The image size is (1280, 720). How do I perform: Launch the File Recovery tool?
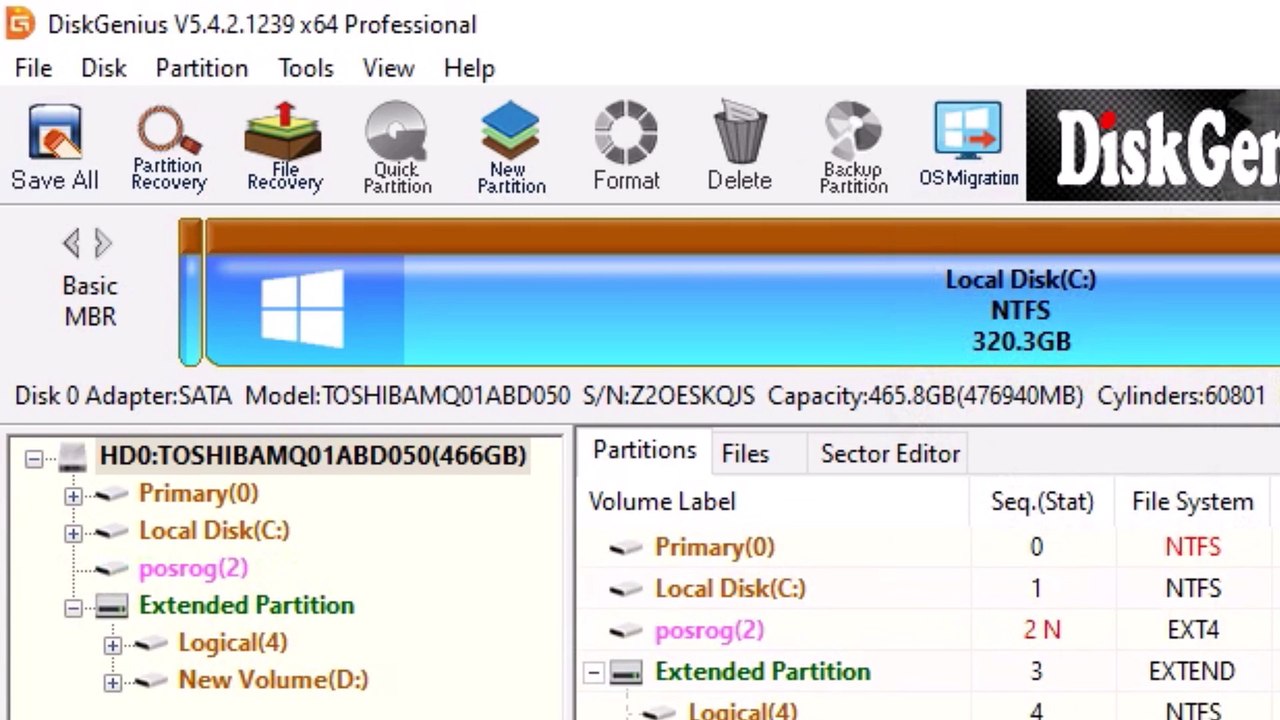(284, 147)
